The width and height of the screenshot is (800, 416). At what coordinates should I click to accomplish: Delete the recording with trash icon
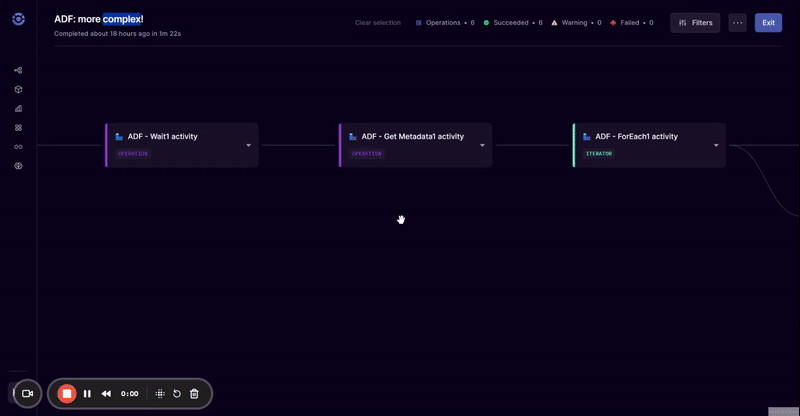point(194,394)
